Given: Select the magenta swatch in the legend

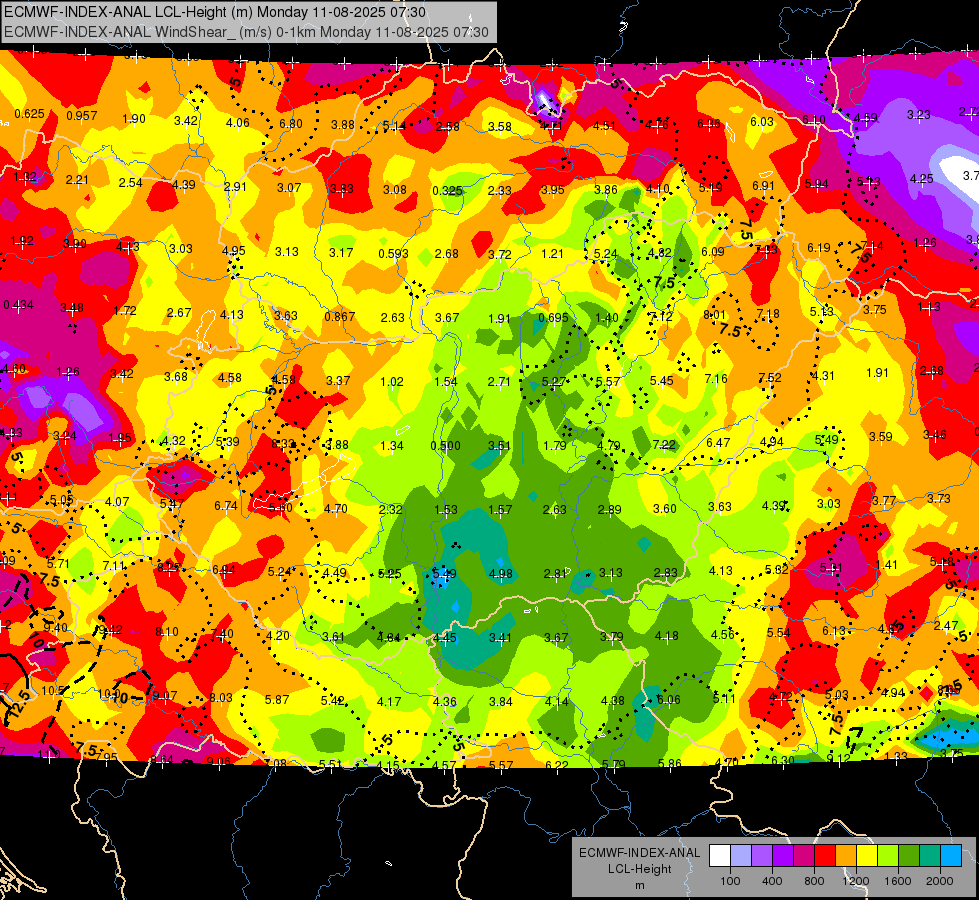Looking at the screenshot, I should click(804, 856).
